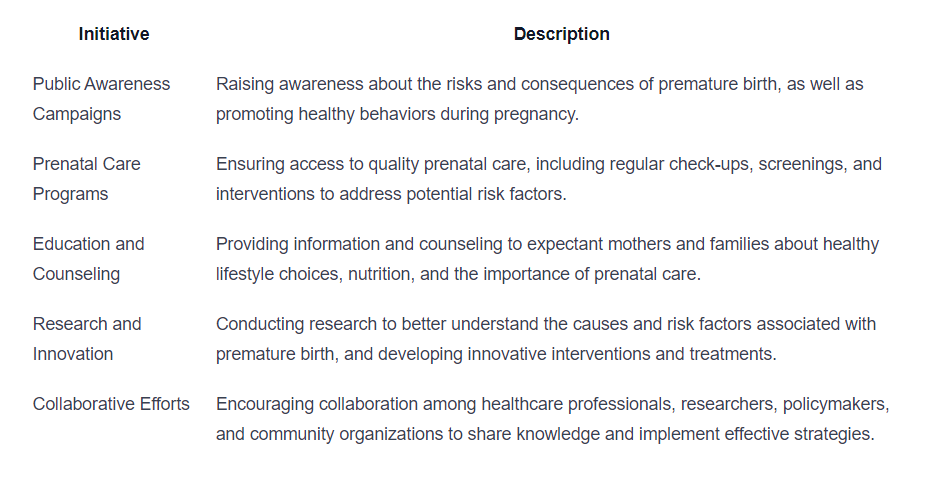Click the Description column header
This screenshot has width=941, height=477.
(x=561, y=34)
